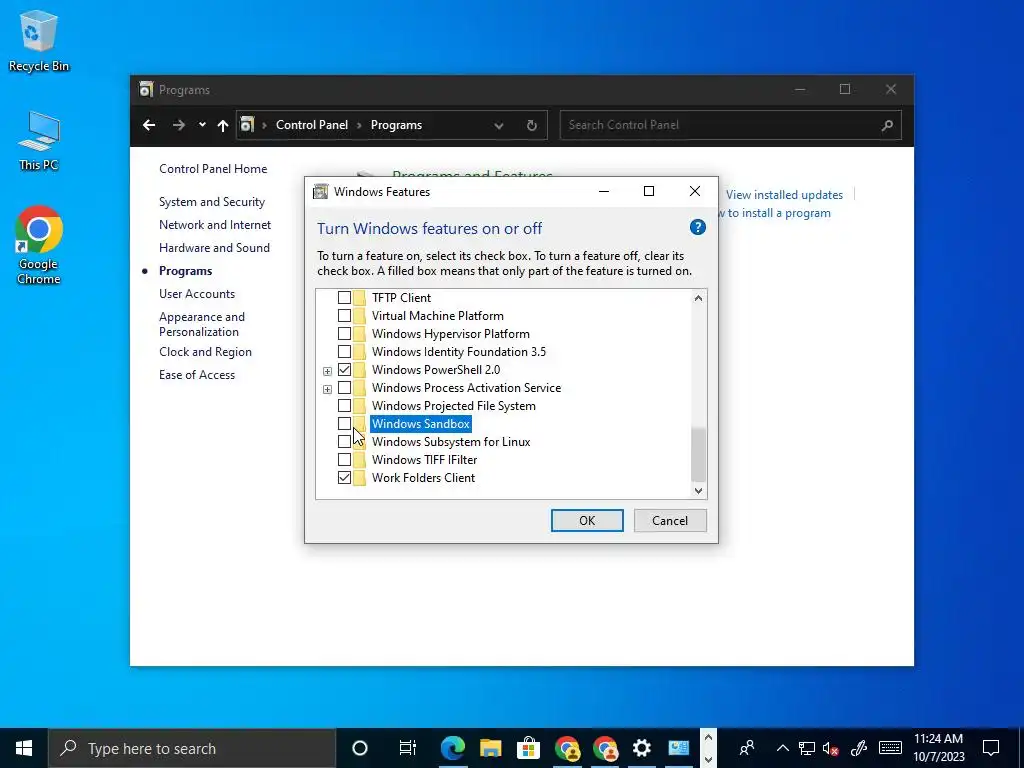The width and height of the screenshot is (1024, 768).
Task: Select the Windows TIFF IFilter row
Action: 424,460
